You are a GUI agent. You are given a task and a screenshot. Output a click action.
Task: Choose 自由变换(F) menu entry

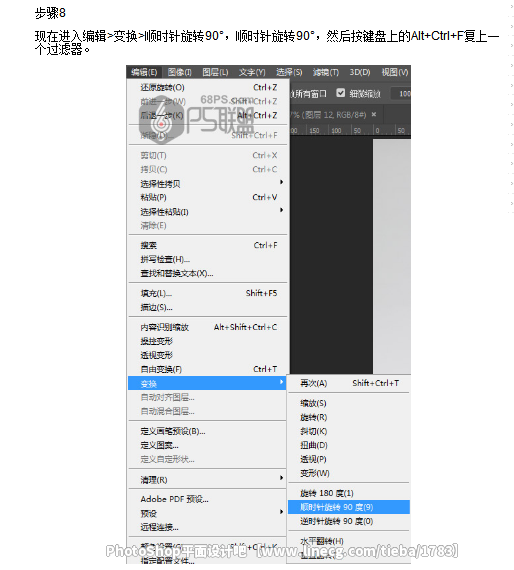click(208, 369)
